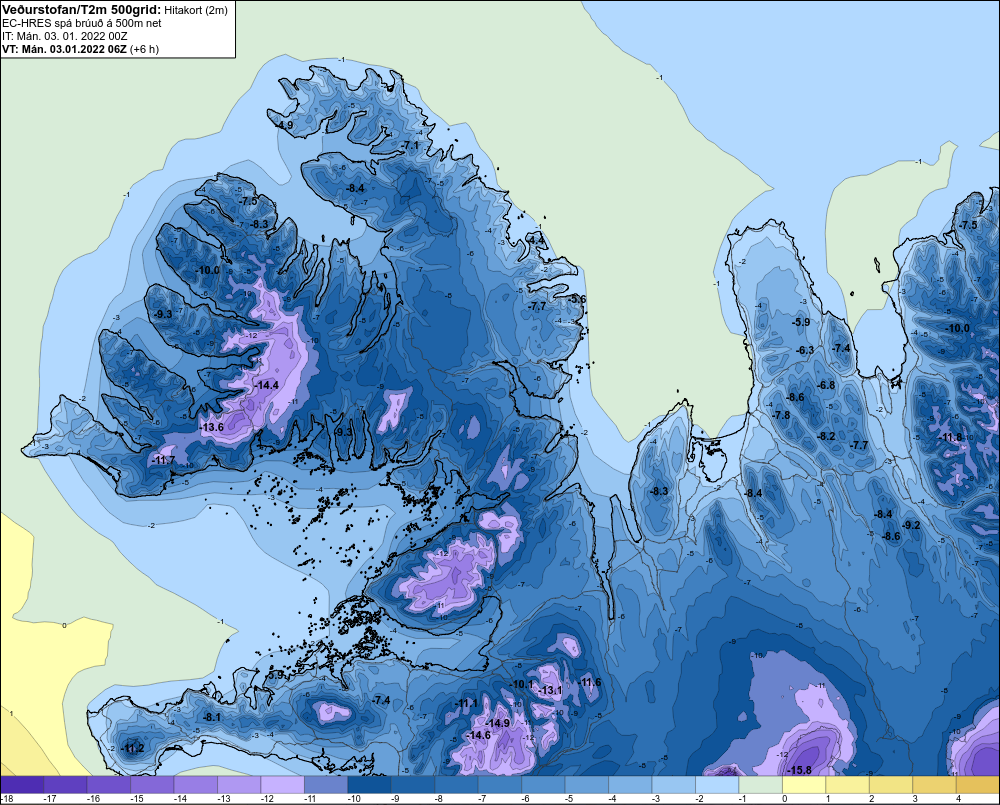Click the 'VT: Mán. 03.01.2022 06Z' valid time line
This screenshot has width=1000, height=805.
click(64, 49)
